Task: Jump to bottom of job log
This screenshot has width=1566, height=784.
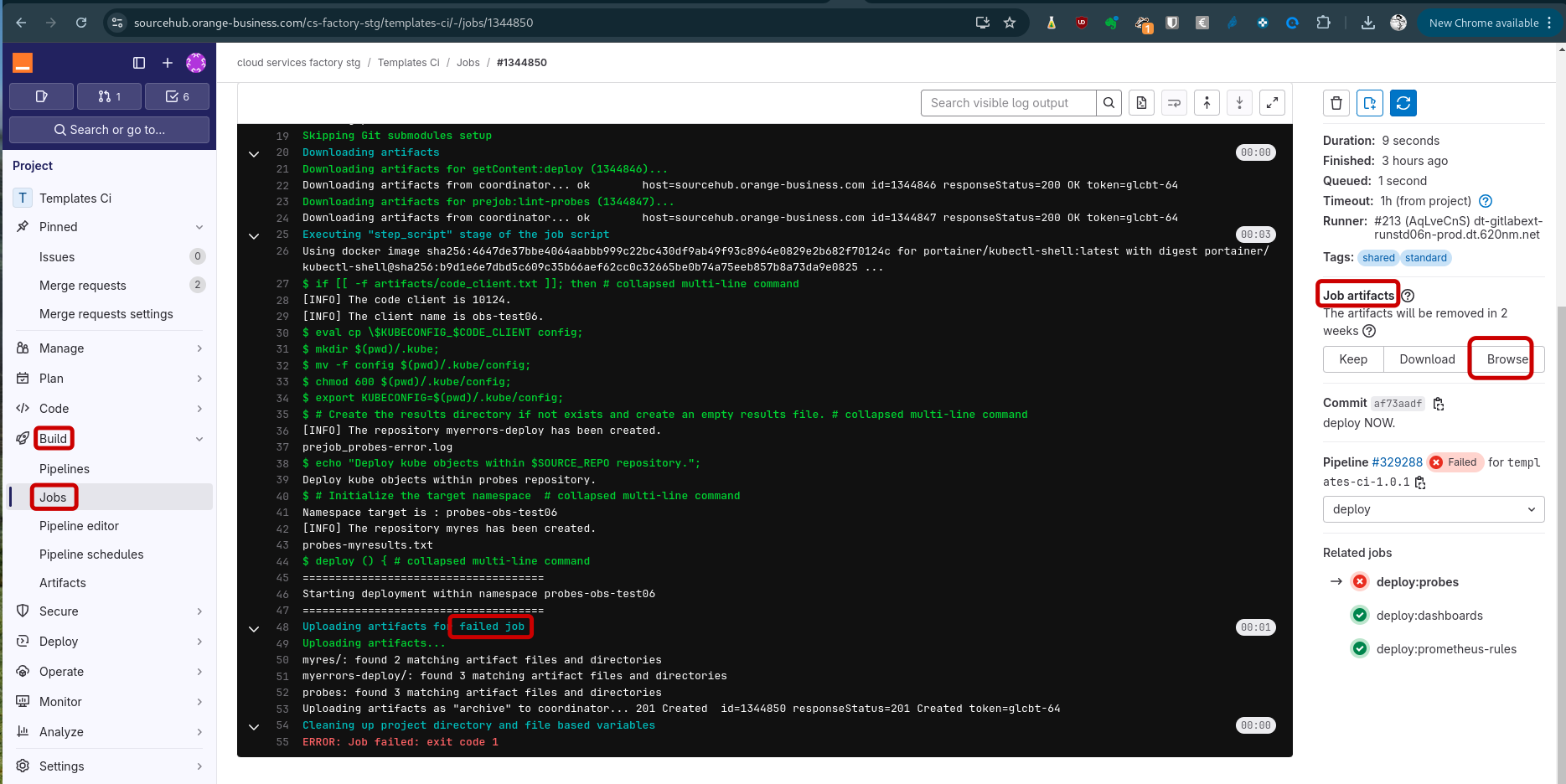Action: (1239, 103)
